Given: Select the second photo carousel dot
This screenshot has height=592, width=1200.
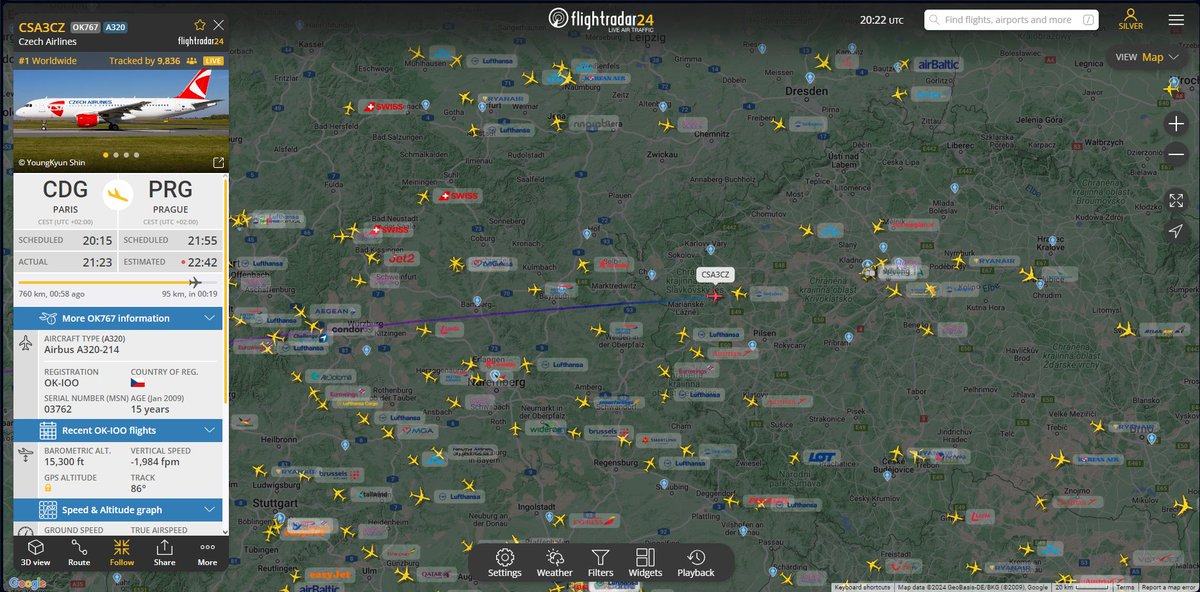Looking at the screenshot, I should pyautogui.click(x=115, y=155).
